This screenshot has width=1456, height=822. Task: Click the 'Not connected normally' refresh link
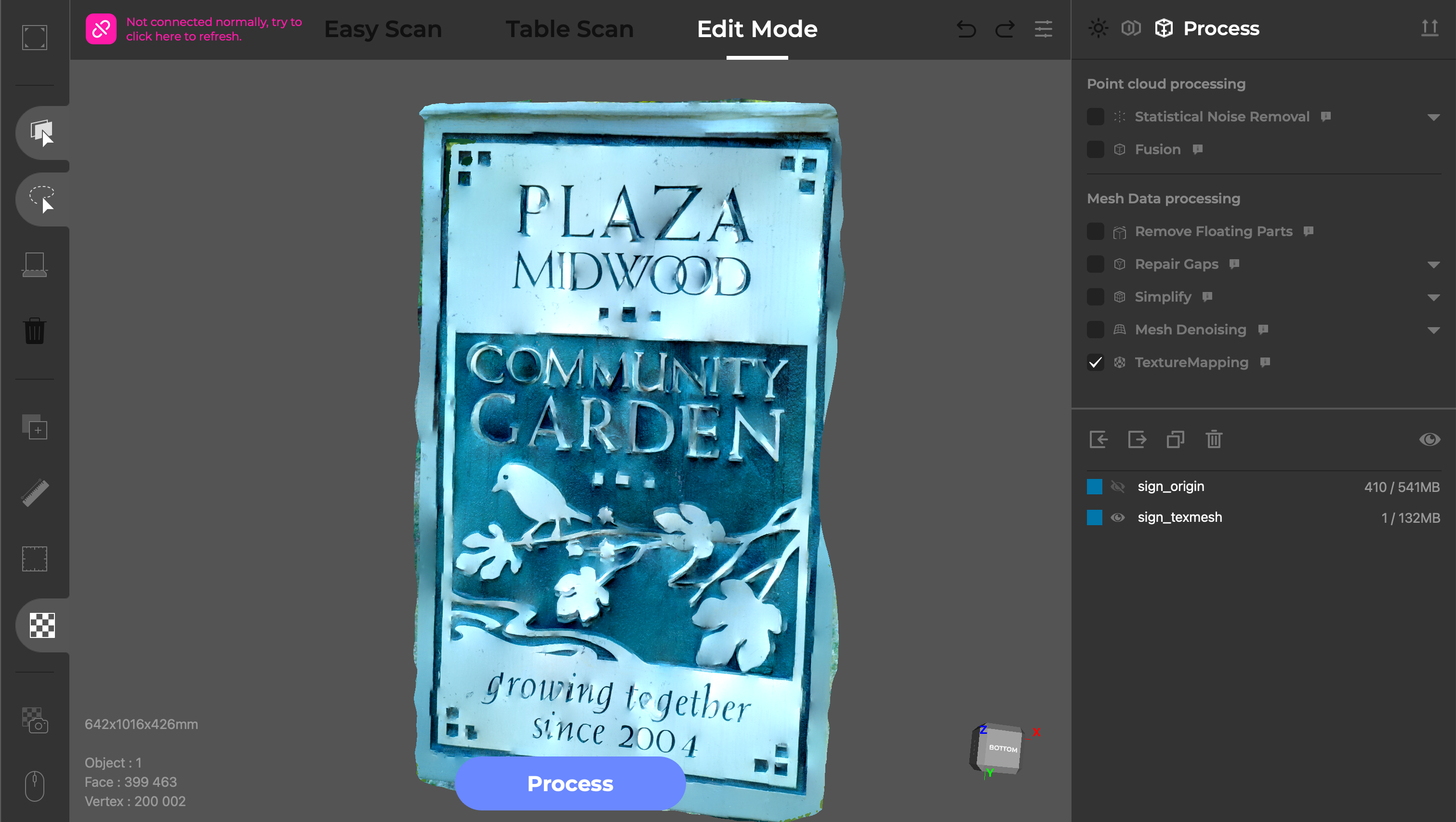pos(213,29)
